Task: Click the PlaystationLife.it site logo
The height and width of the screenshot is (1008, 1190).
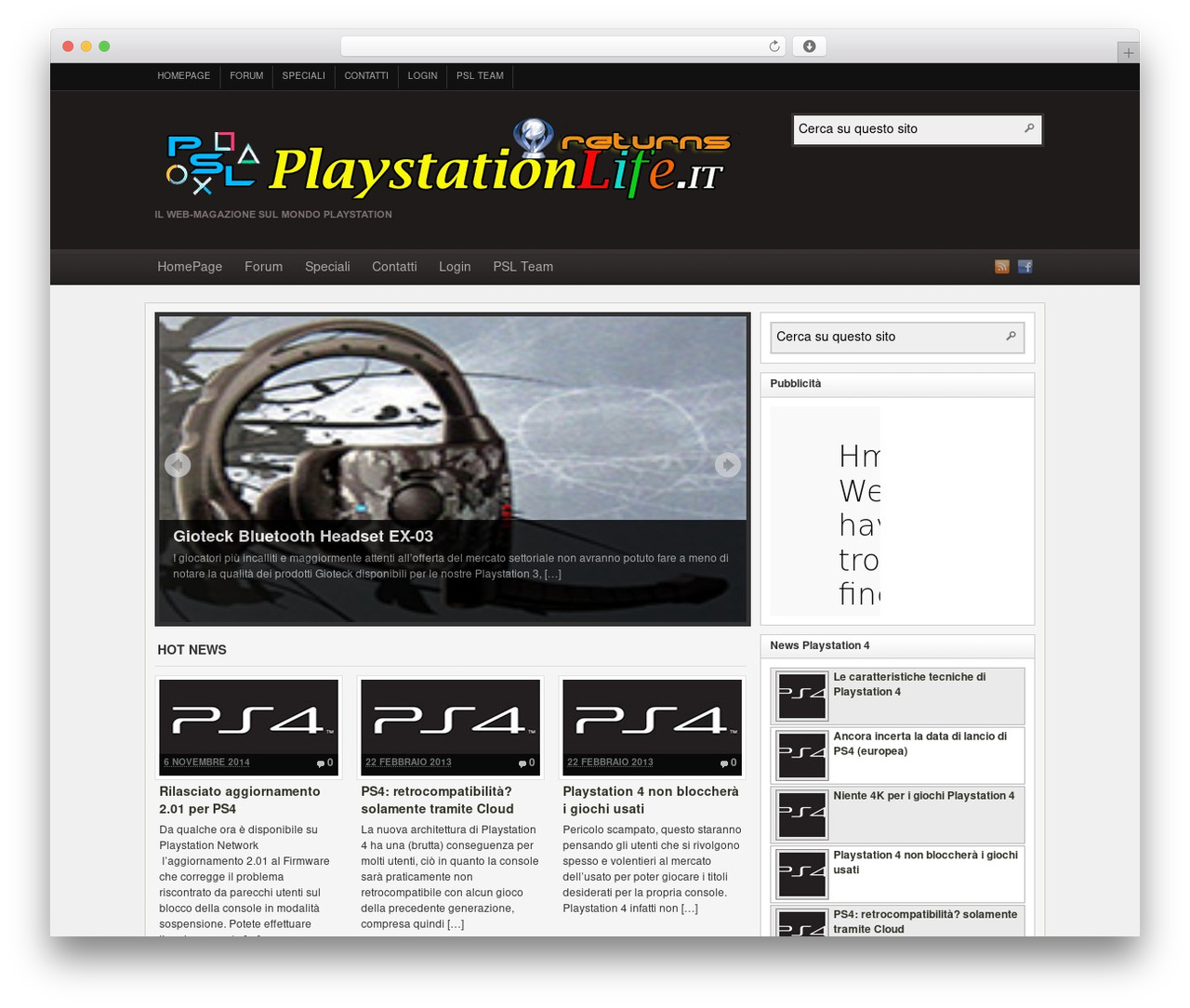Action: tap(448, 159)
